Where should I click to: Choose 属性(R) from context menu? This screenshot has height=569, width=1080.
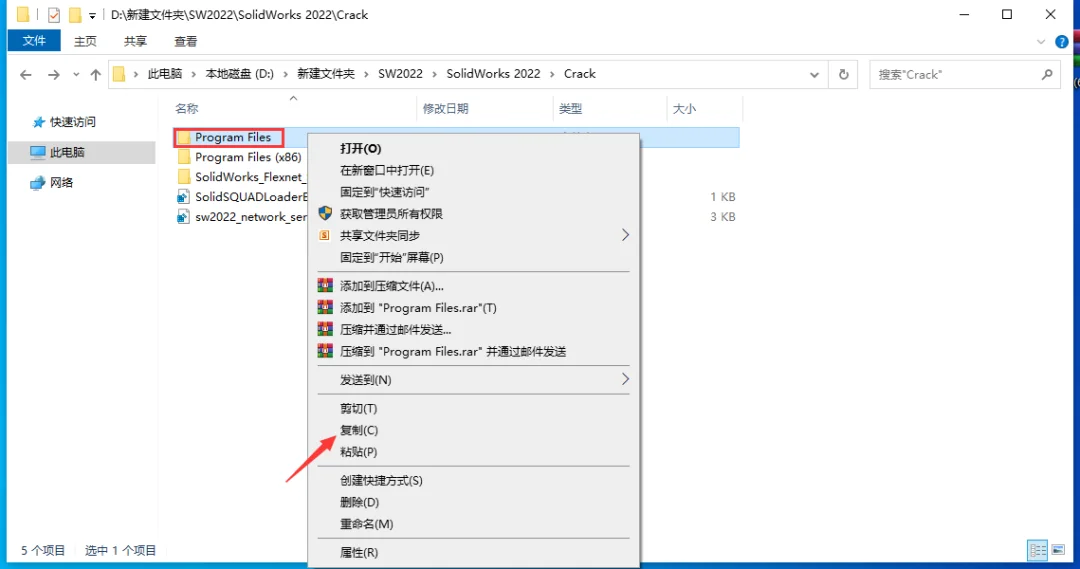pyautogui.click(x=473, y=552)
